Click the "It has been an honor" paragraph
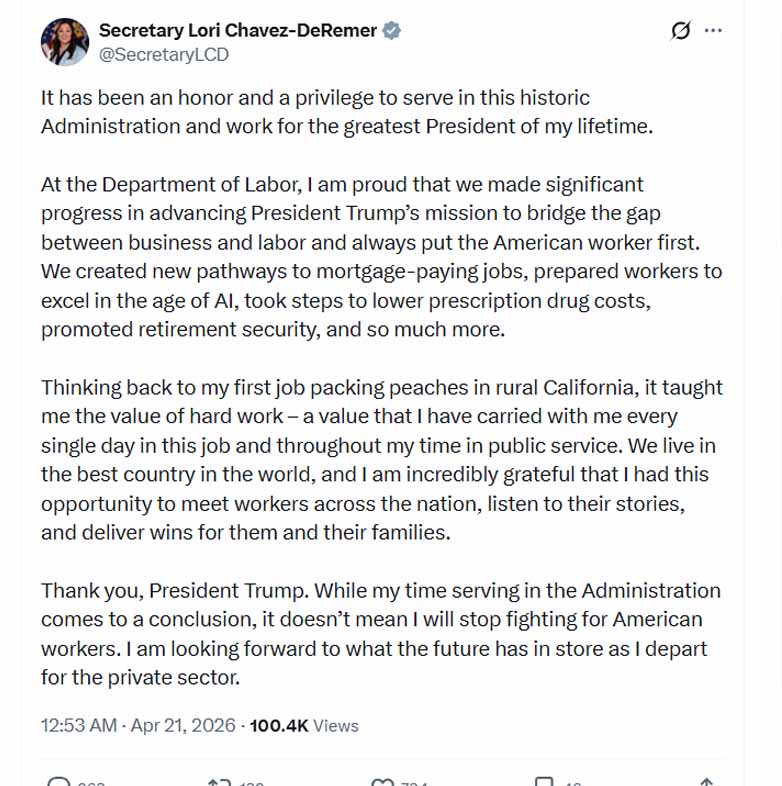The width and height of the screenshot is (782, 786). [346, 112]
